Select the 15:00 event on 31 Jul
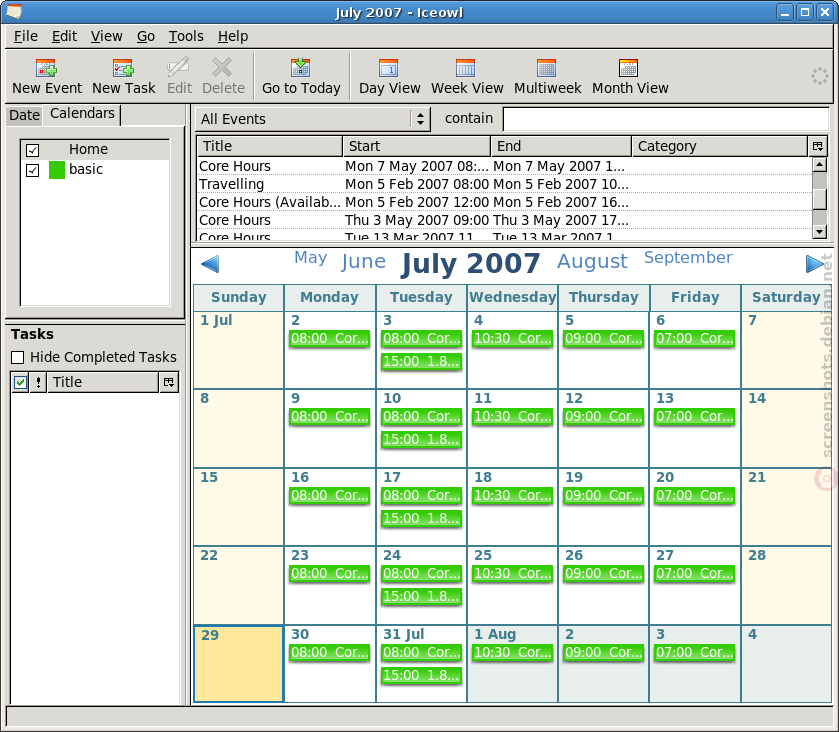 pyautogui.click(x=421, y=676)
